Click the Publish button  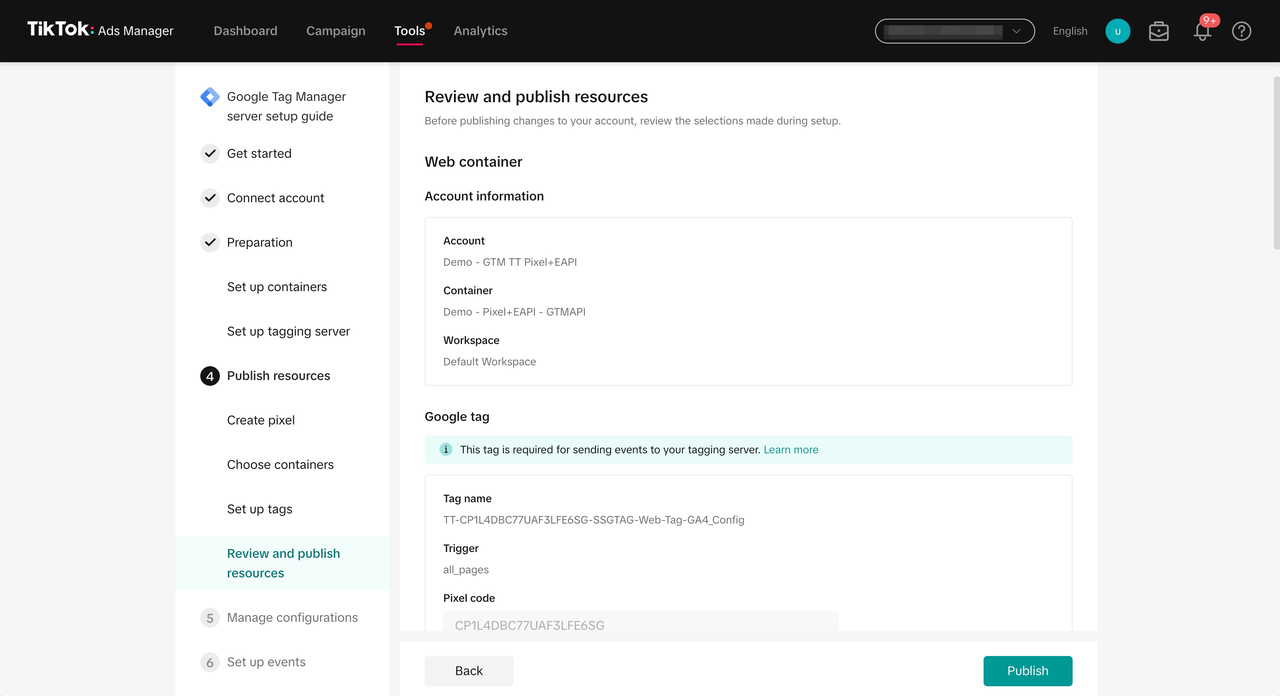click(1027, 670)
